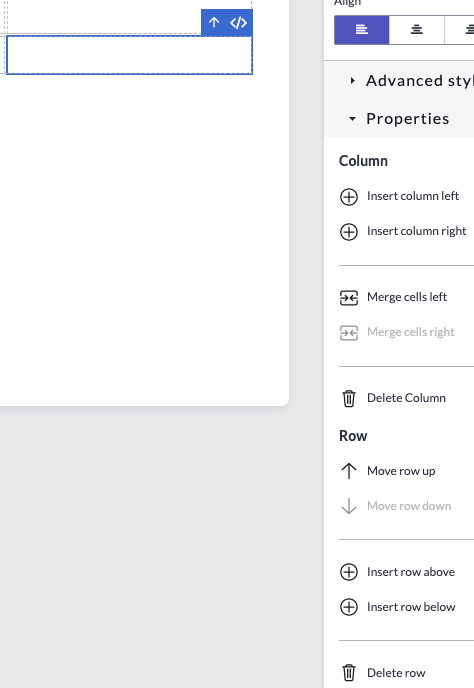
Task: Click Insert row below label
Action: (411, 607)
